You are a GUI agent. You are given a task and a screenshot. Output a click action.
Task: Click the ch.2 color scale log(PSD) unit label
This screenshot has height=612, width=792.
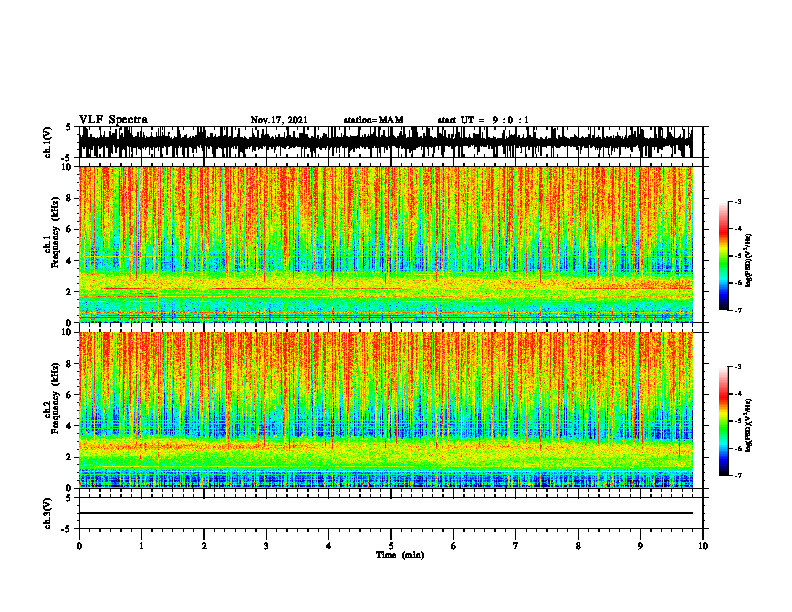[x=749, y=425]
